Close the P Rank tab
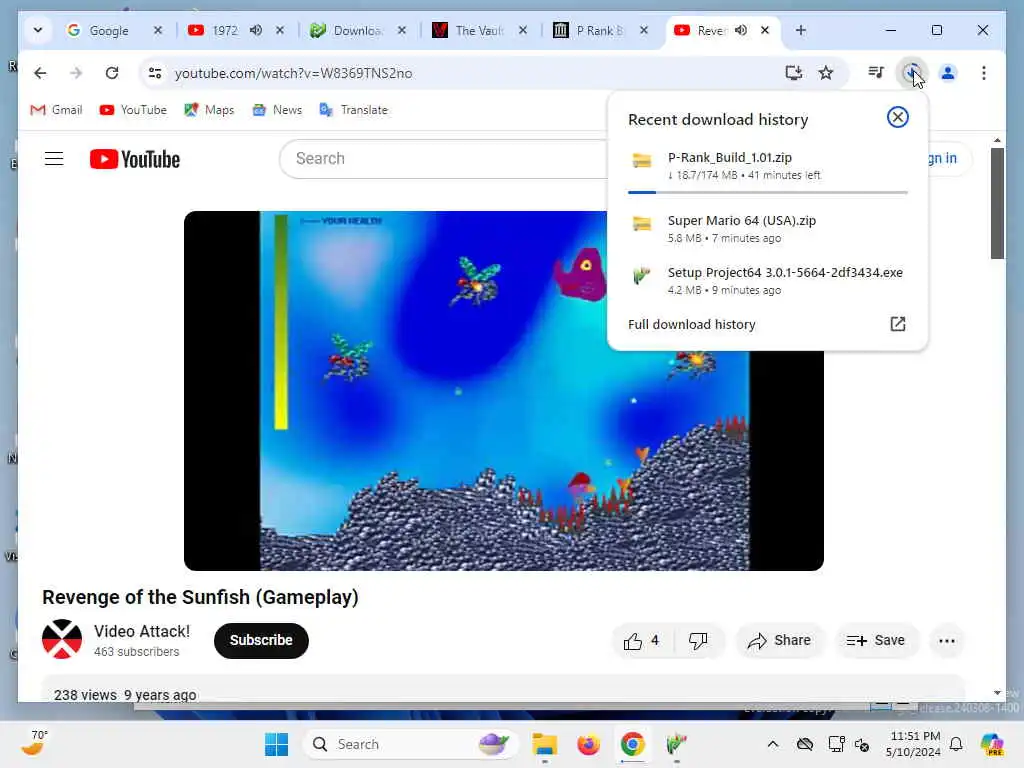This screenshot has height=768, width=1024. [x=643, y=30]
